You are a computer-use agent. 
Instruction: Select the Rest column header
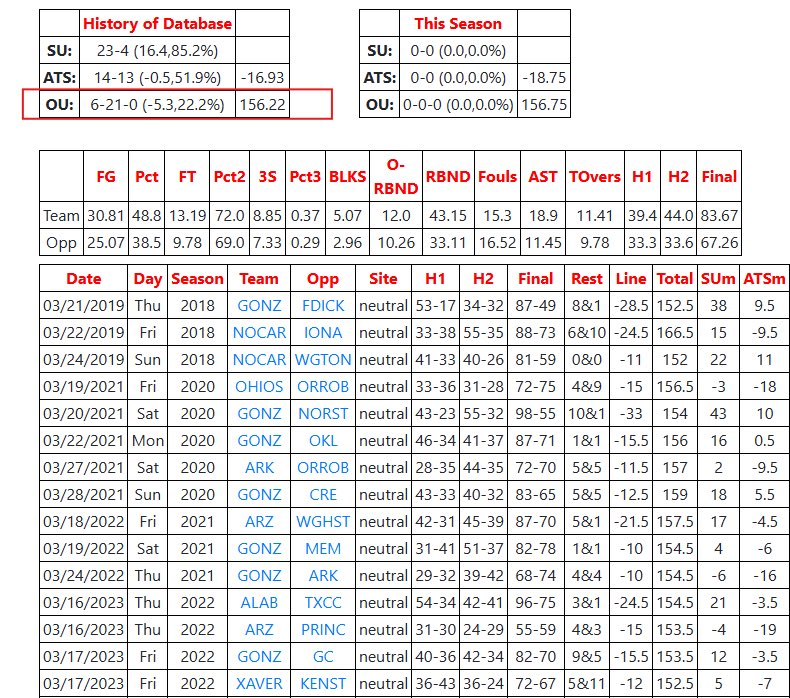click(x=586, y=279)
